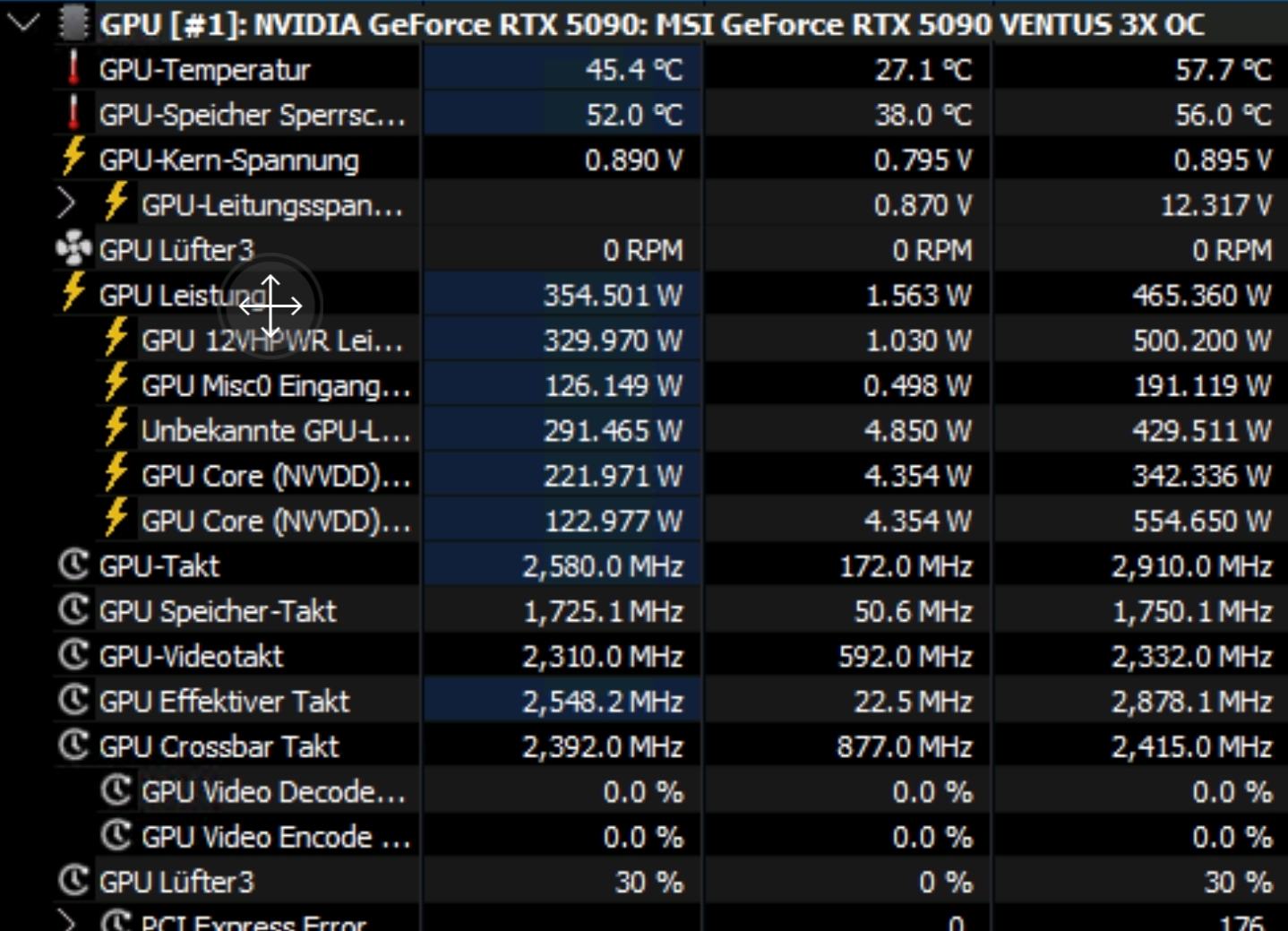Image resolution: width=1288 pixels, height=931 pixels.
Task: Click the 126.149 W Misc0 input value
Action: (x=614, y=385)
